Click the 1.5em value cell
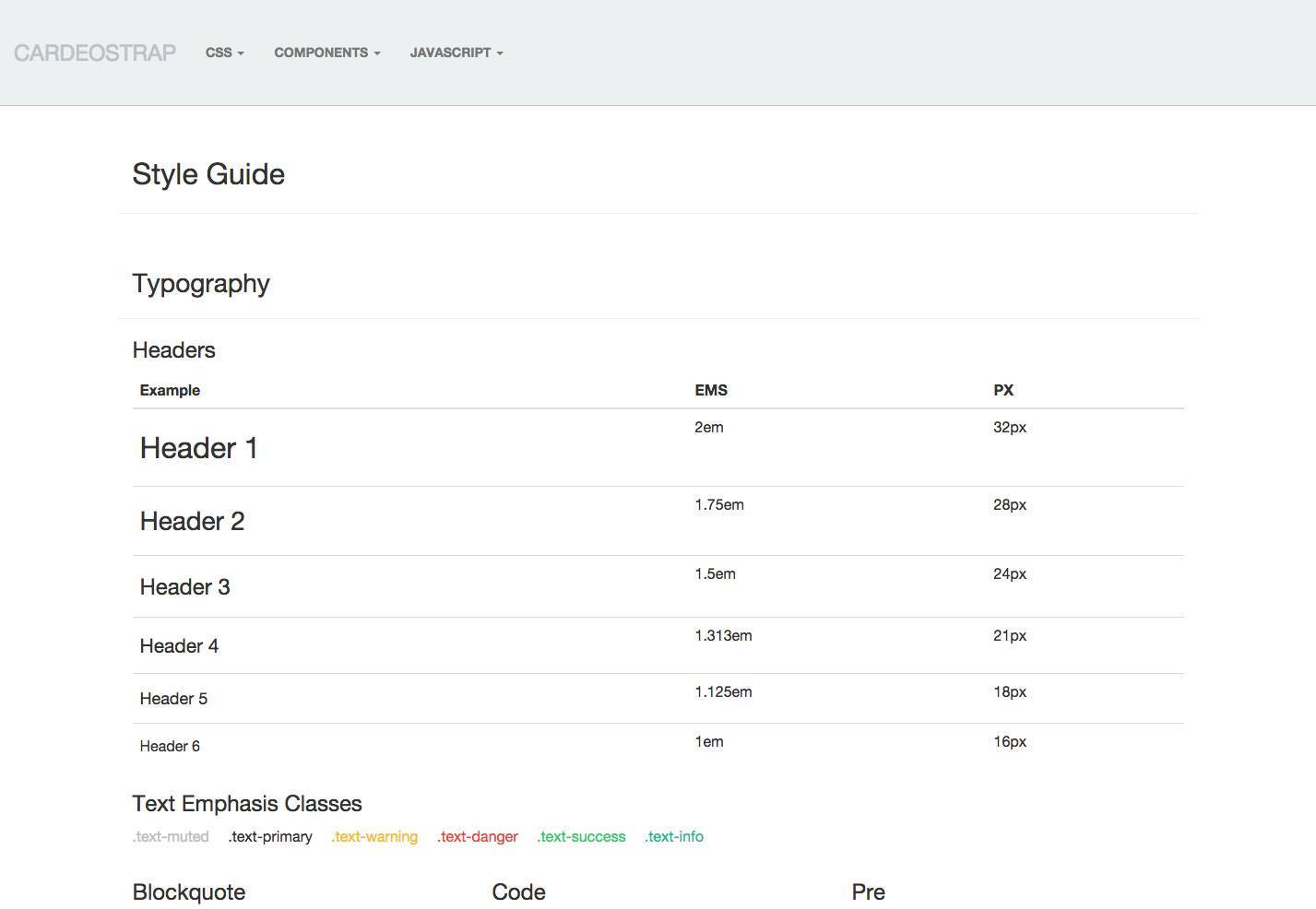The height and width of the screenshot is (909, 1316). (716, 574)
